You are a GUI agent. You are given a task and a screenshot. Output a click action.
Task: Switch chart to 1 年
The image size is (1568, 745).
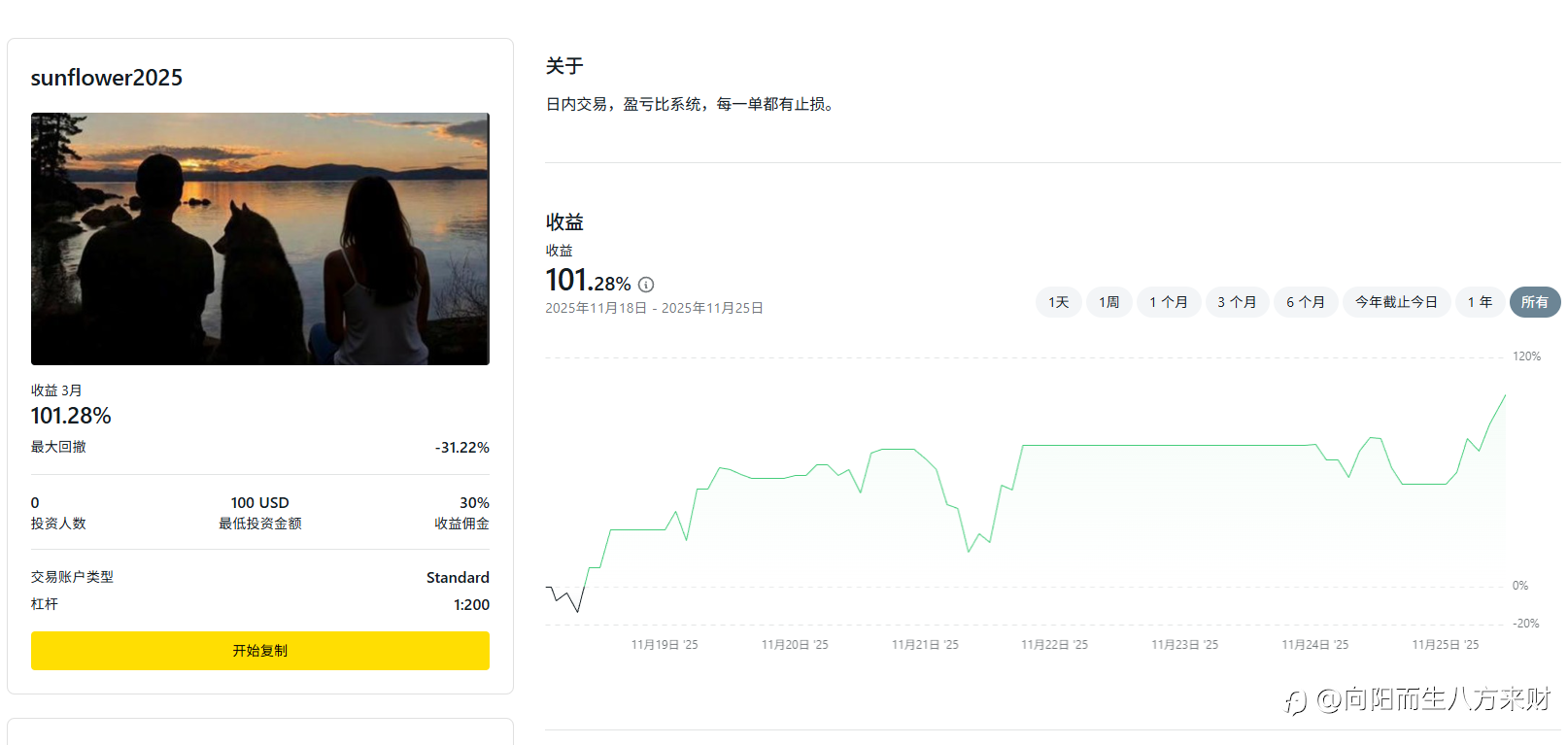[1480, 302]
